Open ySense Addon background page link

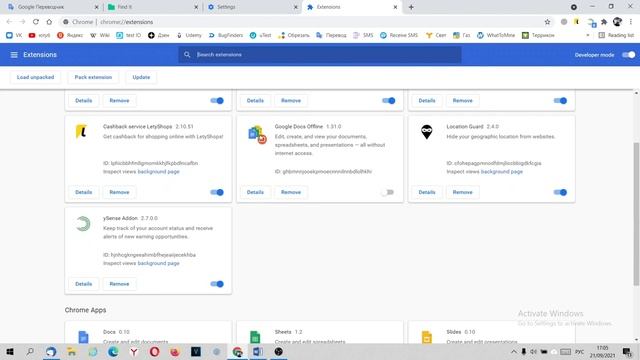coord(158,264)
